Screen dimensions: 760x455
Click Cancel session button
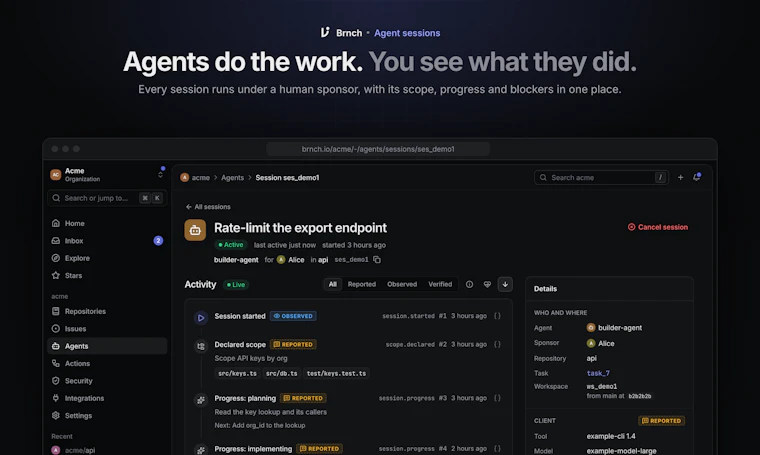coord(658,227)
